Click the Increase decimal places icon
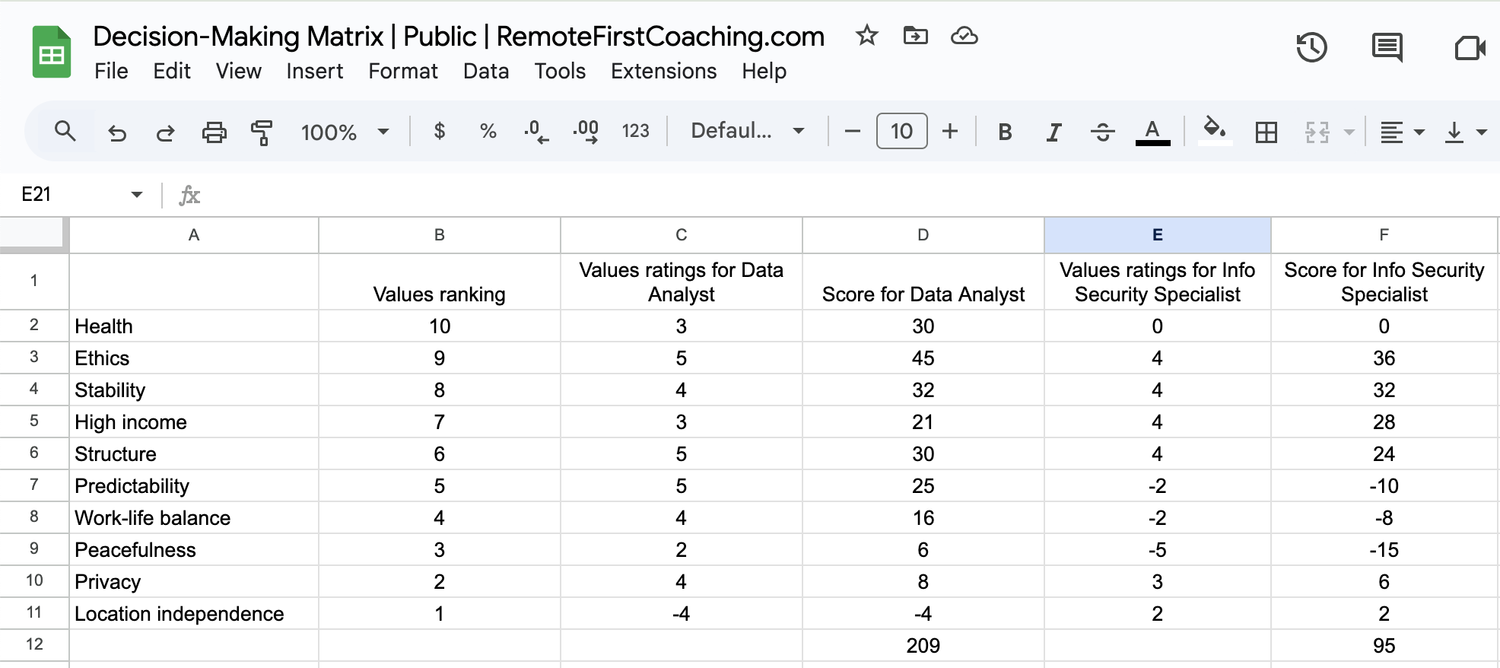The height and width of the screenshot is (668, 1500). [585, 131]
